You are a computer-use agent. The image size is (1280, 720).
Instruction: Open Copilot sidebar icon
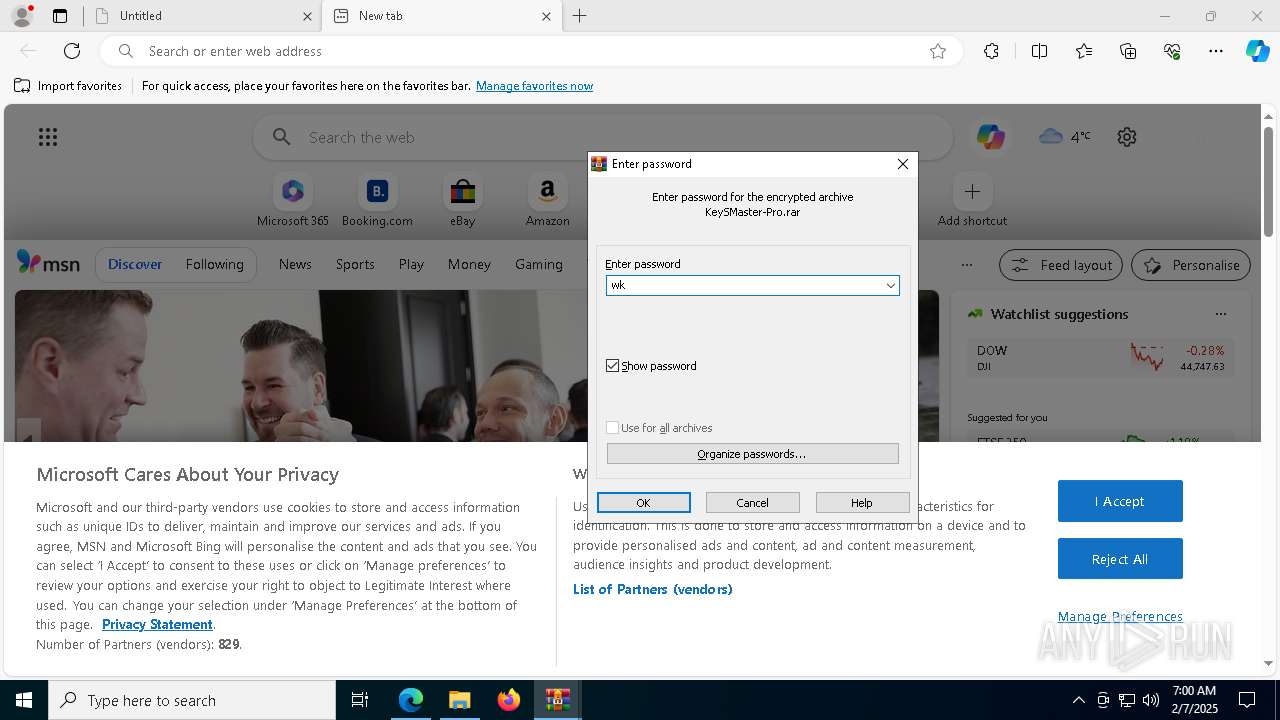click(1257, 51)
